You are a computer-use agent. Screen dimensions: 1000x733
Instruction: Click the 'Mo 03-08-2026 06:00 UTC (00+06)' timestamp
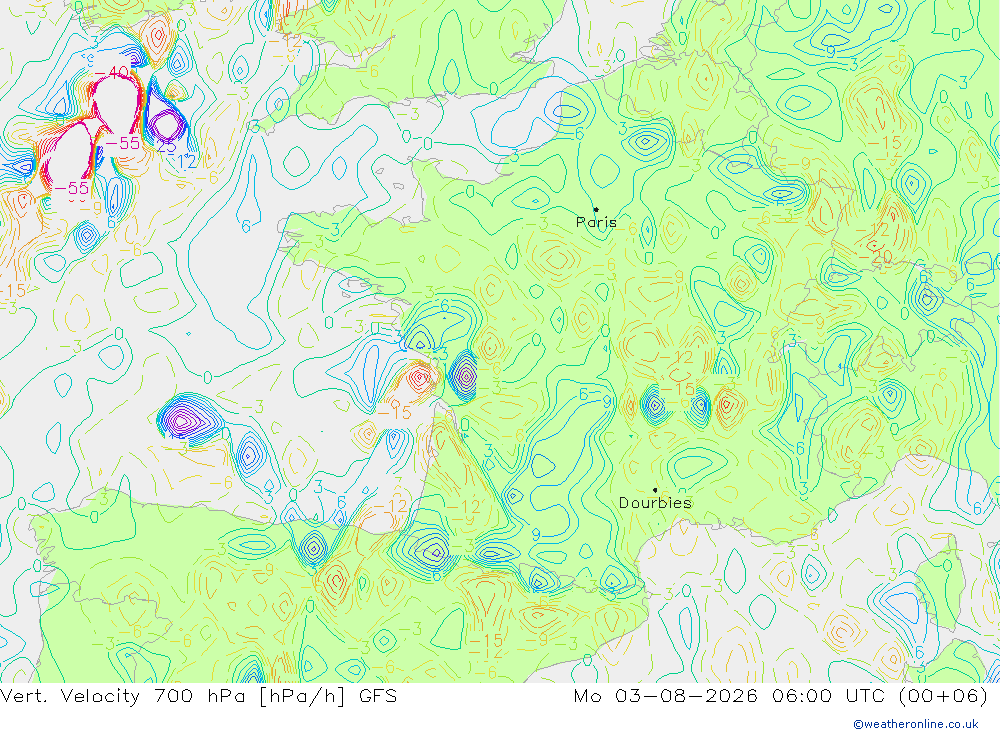tap(781, 696)
